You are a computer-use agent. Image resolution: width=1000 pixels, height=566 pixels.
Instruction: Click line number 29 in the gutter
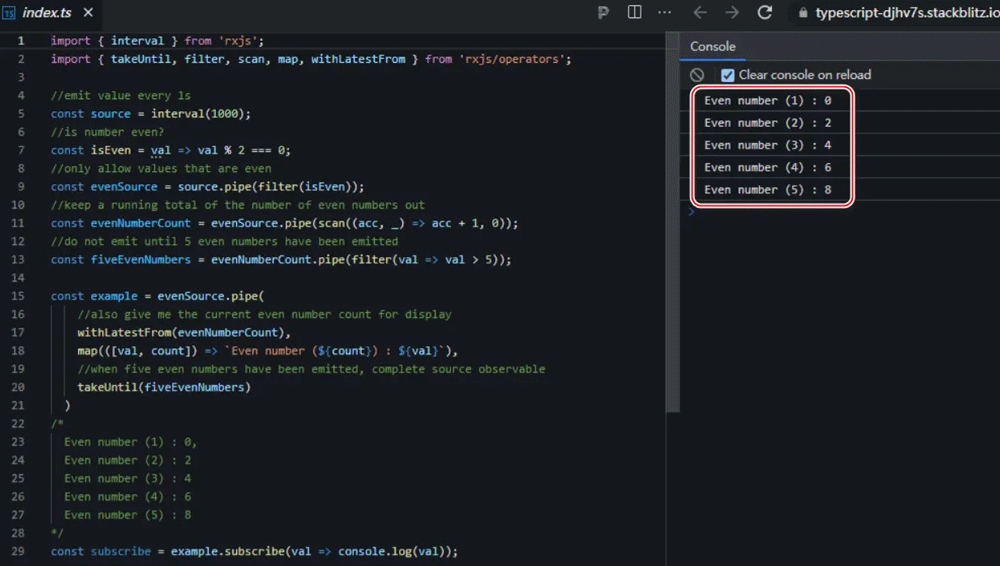pyautogui.click(x=18, y=551)
